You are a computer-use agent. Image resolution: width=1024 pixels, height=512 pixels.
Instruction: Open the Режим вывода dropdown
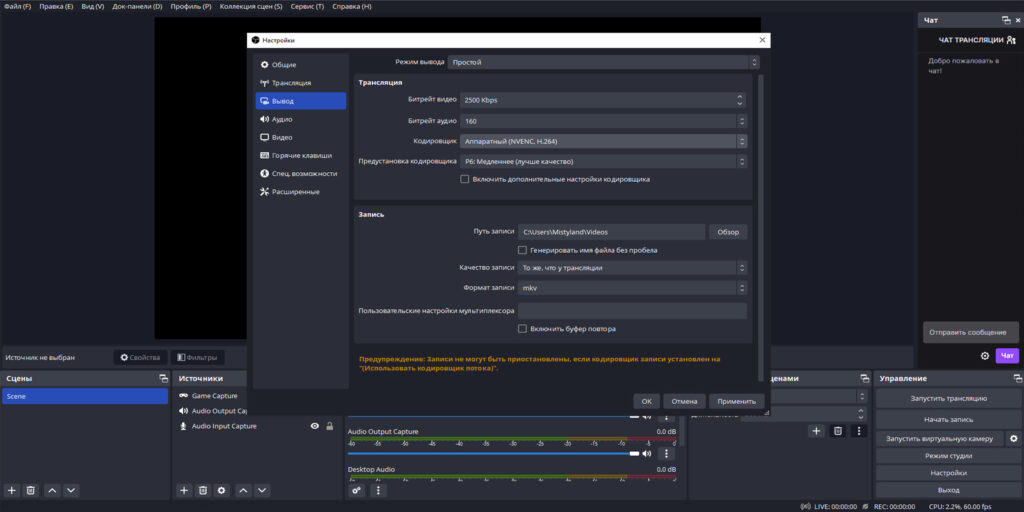pyautogui.click(x=604, y=63)
